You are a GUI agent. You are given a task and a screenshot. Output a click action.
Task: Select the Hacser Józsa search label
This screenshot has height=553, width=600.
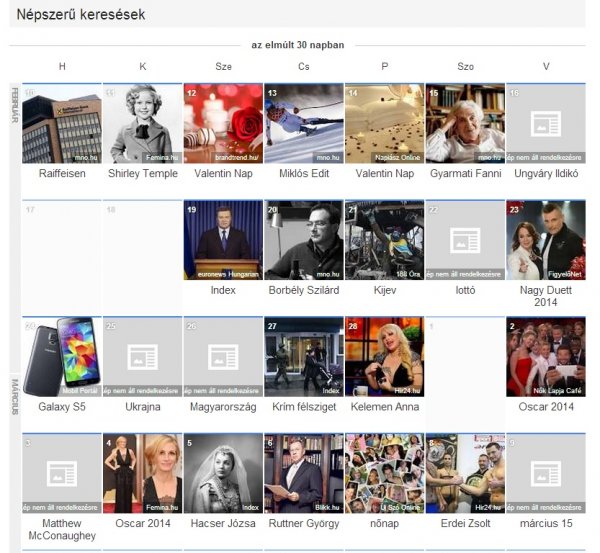tap(223, 523)
